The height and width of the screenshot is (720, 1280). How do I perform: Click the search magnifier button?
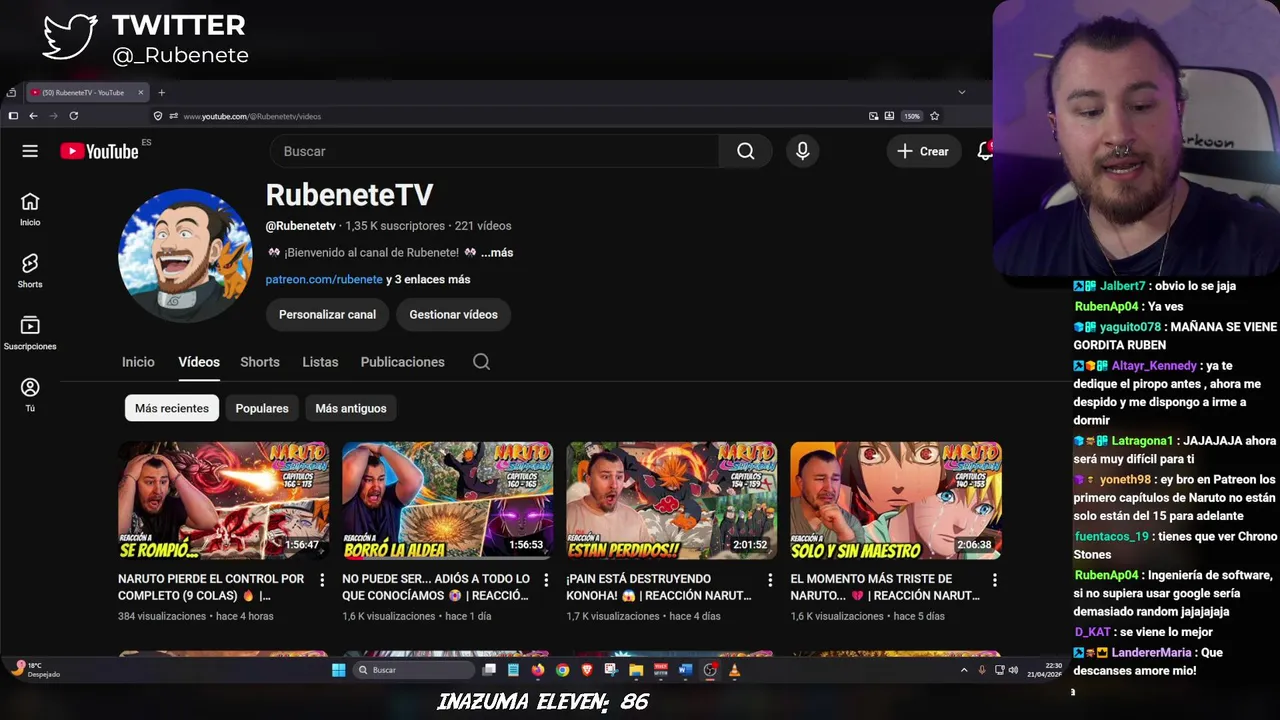[x=746, y=151]
